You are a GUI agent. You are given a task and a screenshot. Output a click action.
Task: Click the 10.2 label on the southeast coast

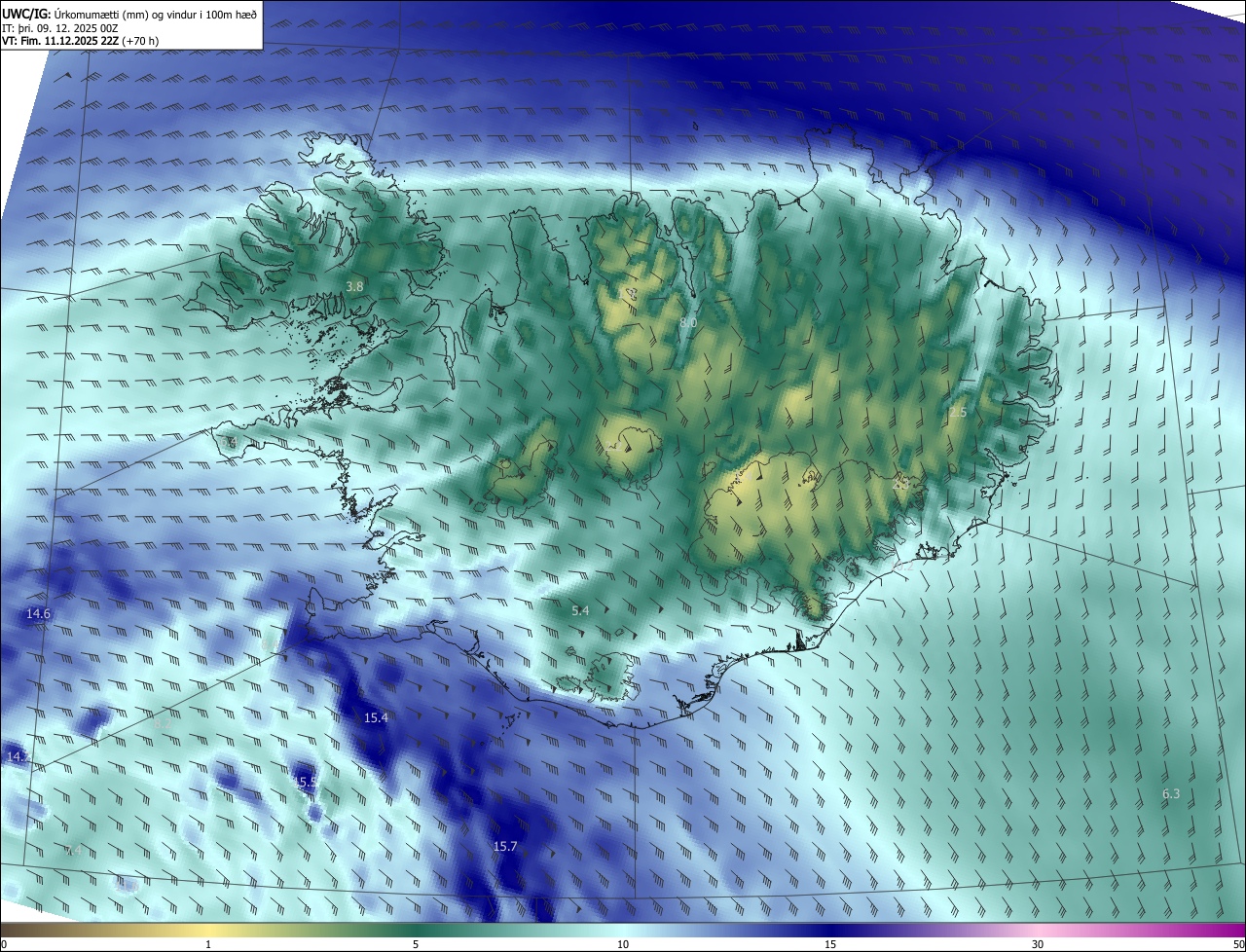(904, 564)
